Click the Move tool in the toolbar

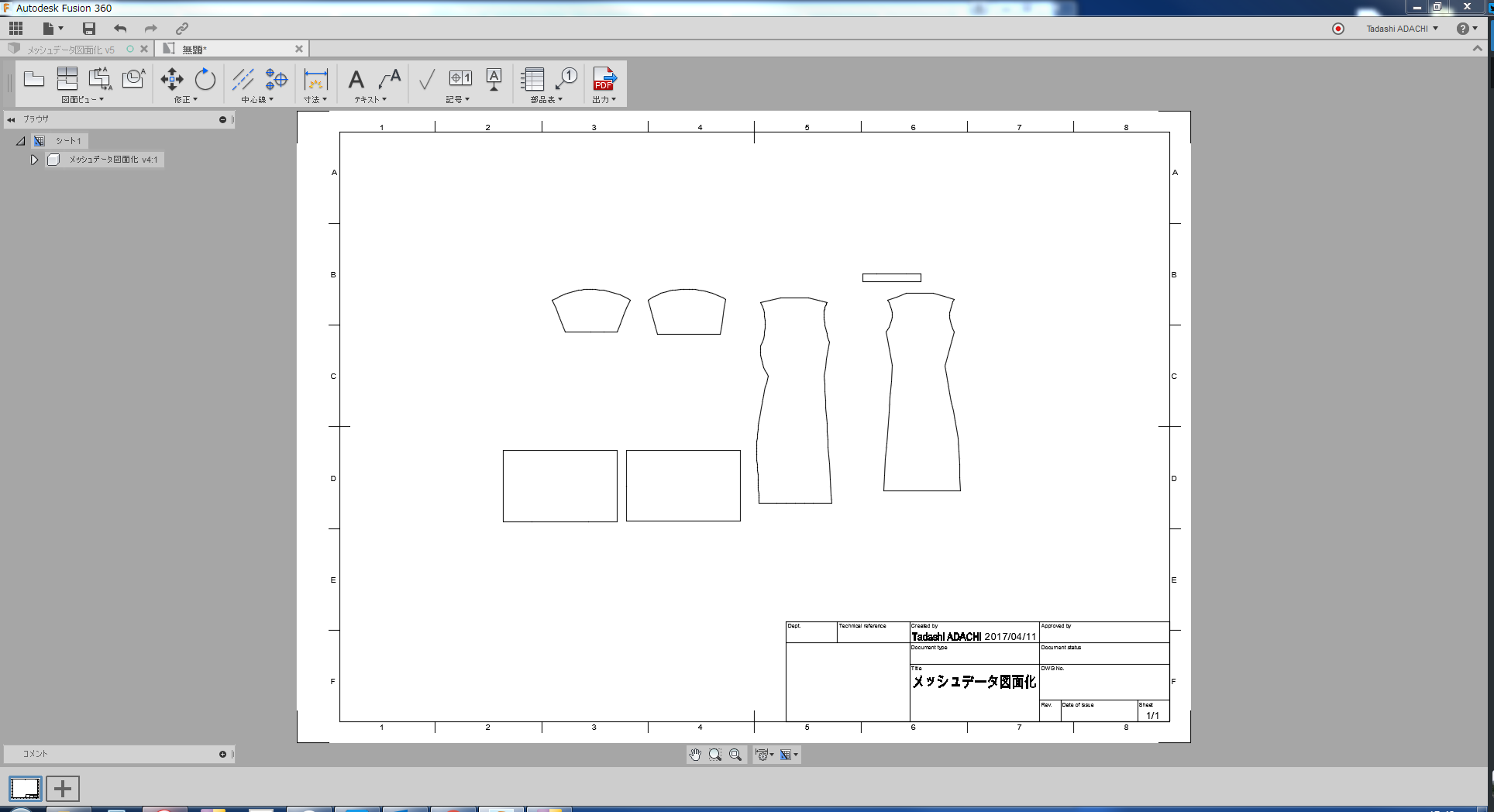point(171,79)
